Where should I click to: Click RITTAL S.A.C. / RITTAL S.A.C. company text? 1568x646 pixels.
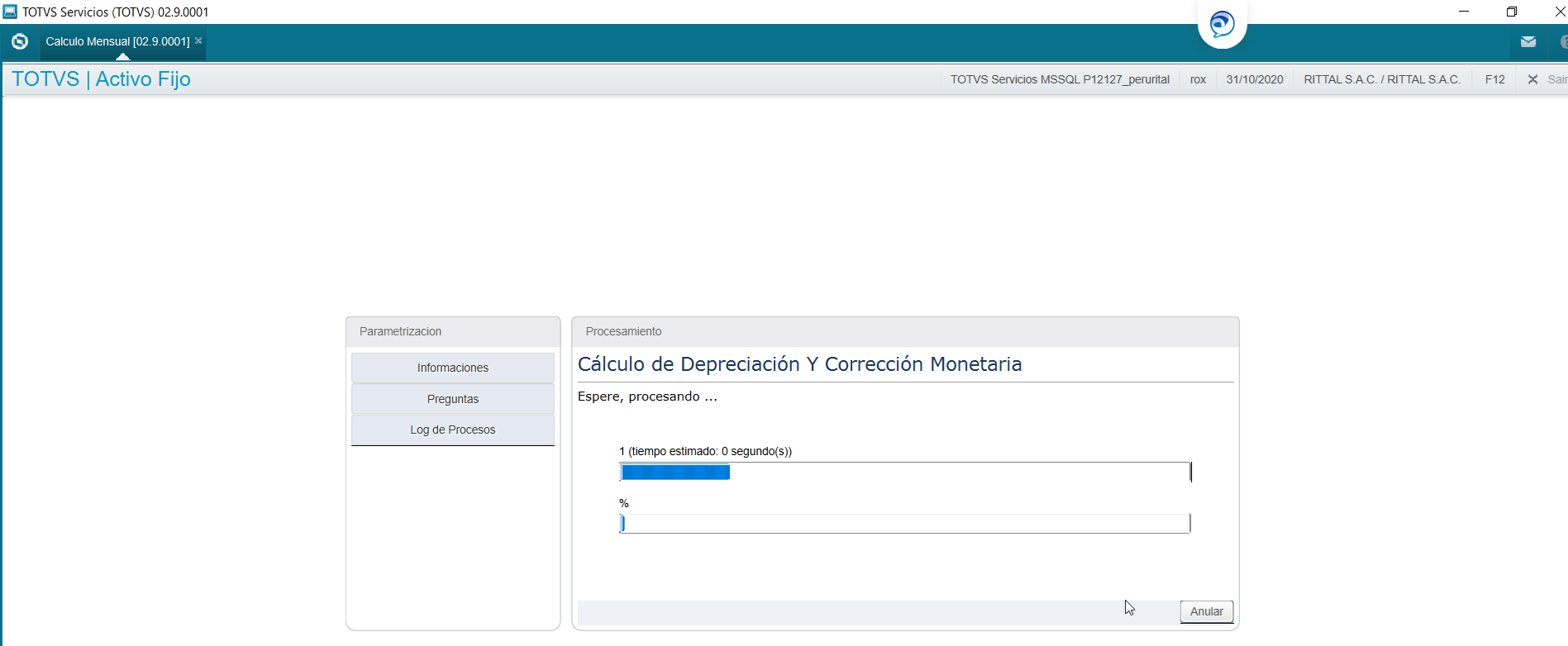point(1382,79)
